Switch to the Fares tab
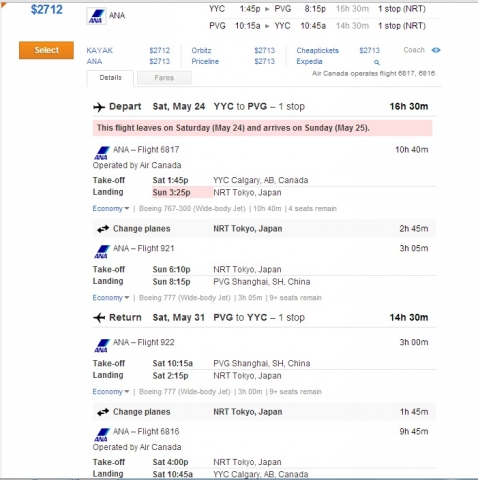478x480 pixels. [164, 78]
